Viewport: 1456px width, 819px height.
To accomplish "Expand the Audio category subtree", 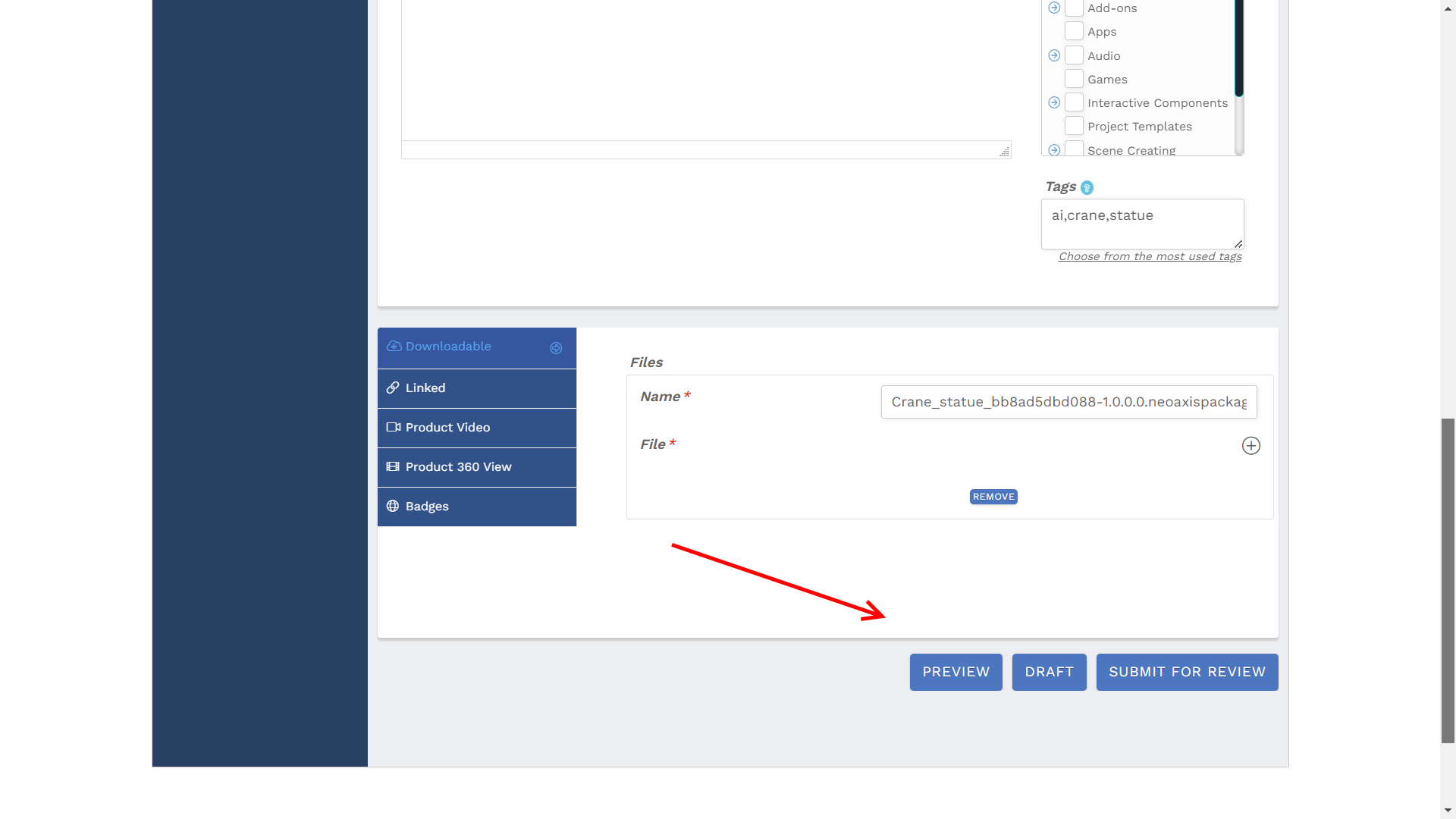I will (x=1054, y=55).
